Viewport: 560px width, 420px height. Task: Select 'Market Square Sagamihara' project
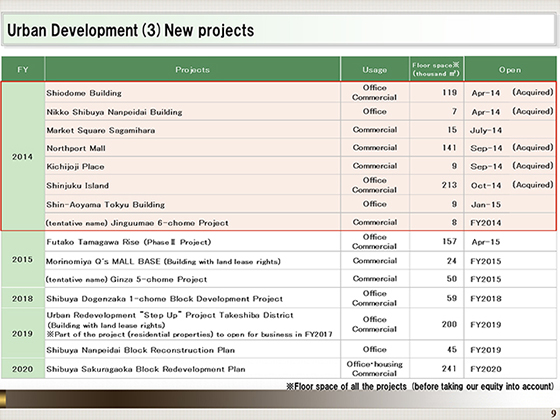(x=101, y=130)
